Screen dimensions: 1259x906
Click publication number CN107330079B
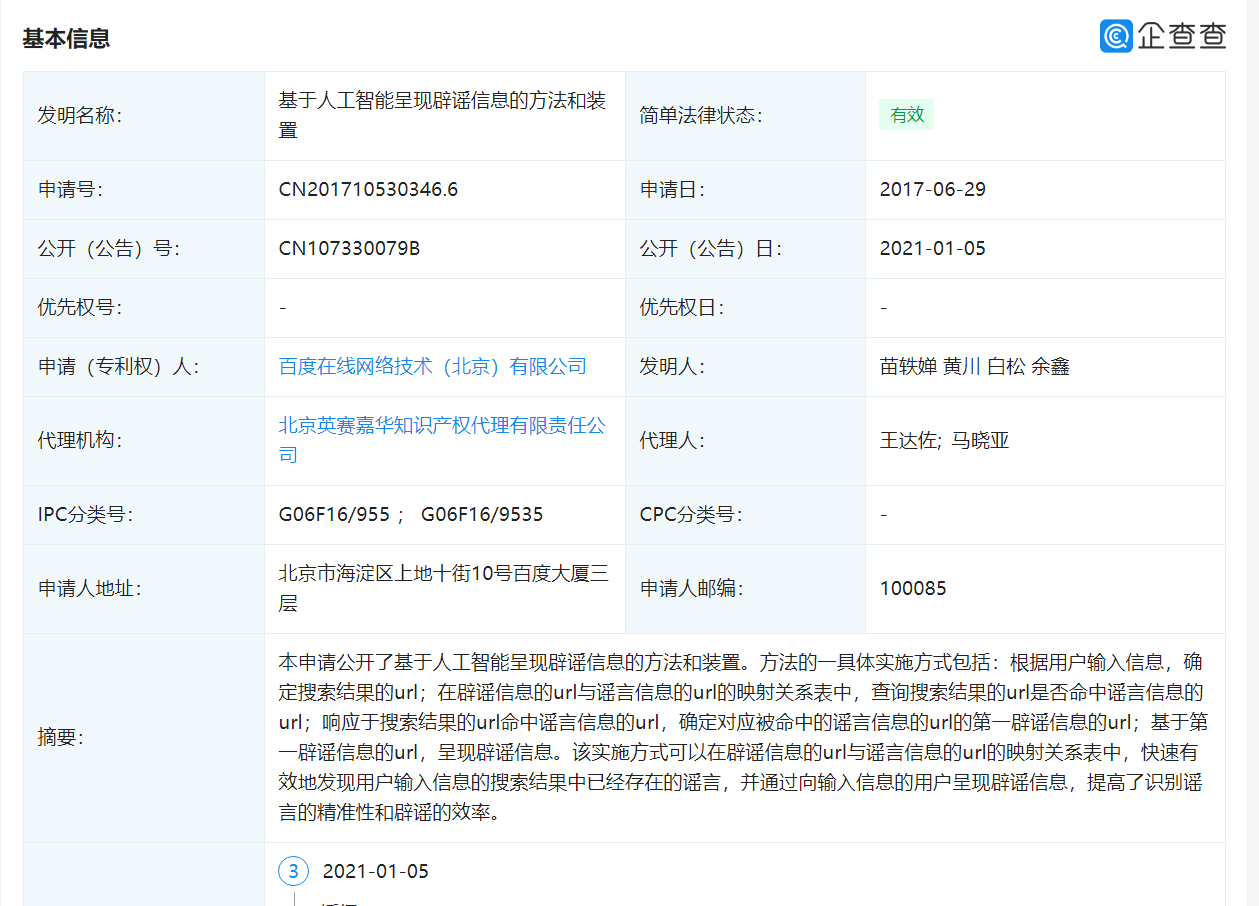pyautogui.click(x=349, y=248)
